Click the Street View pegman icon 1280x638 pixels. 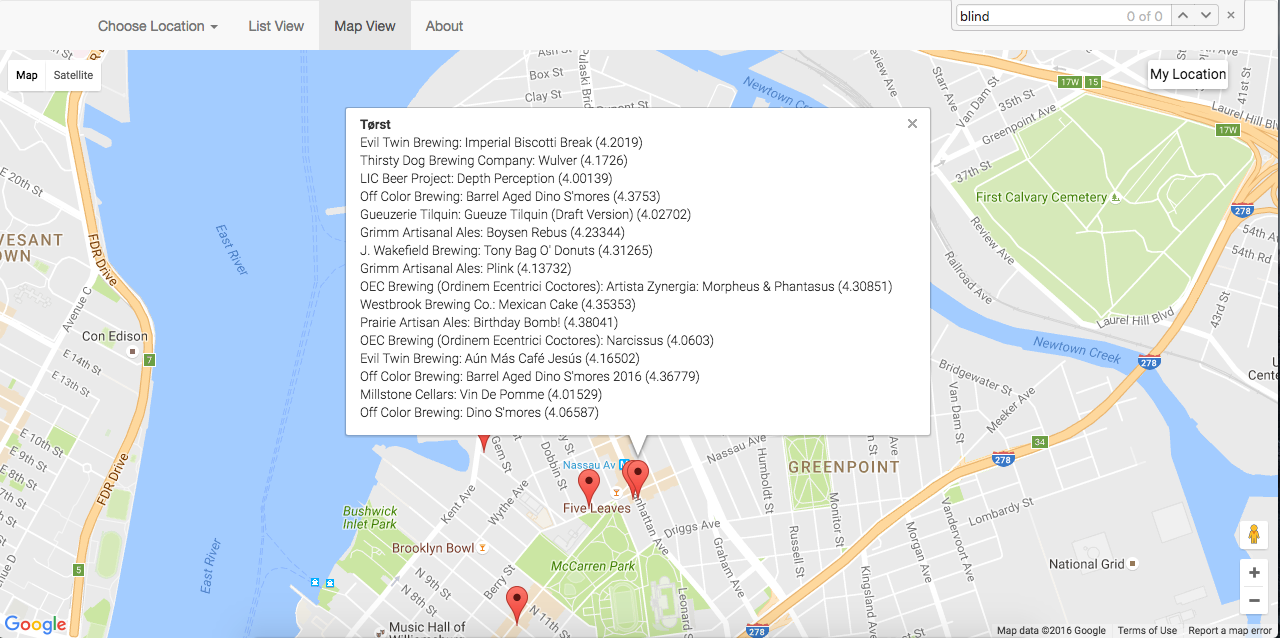click(1253, 535)
